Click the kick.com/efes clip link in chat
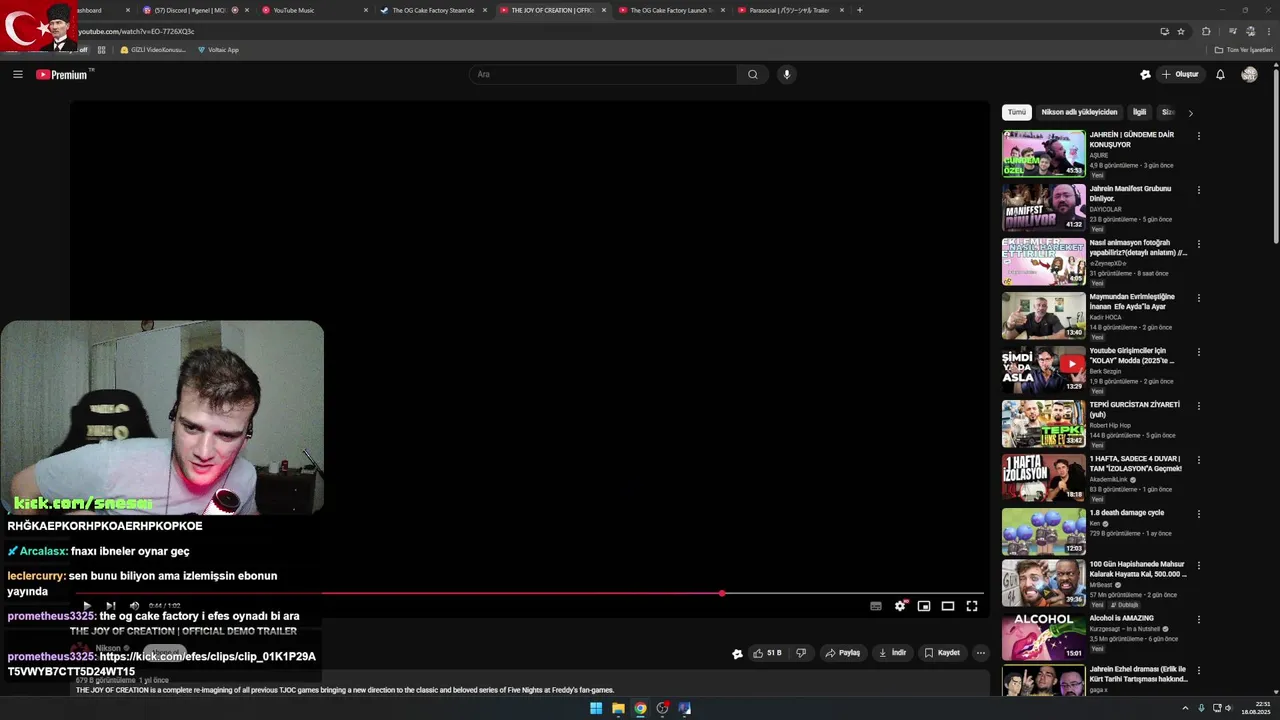 tap(162, 664)
